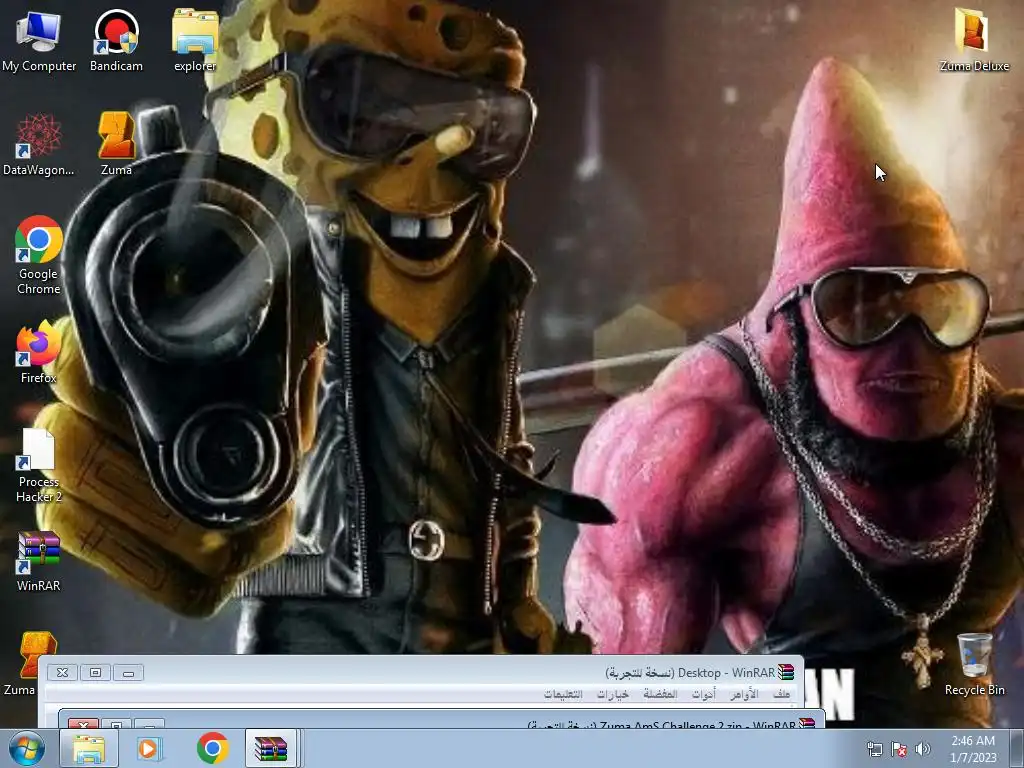Launch Google Chrome from the taskbar
Screen dimensions: 1024x768
point(212,748)
